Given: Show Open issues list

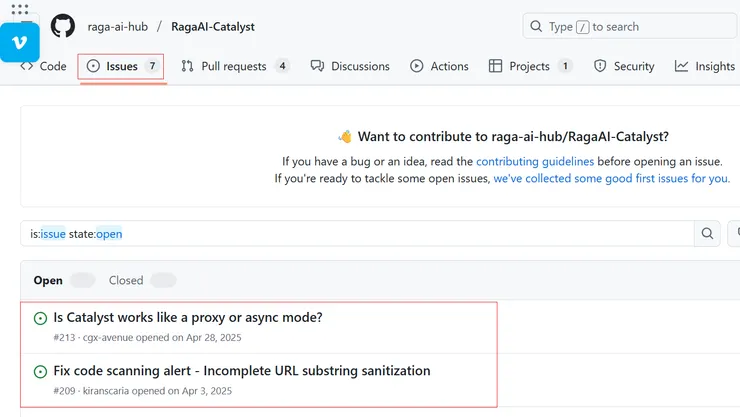Looking at the screenshot, I should point(48,280).
